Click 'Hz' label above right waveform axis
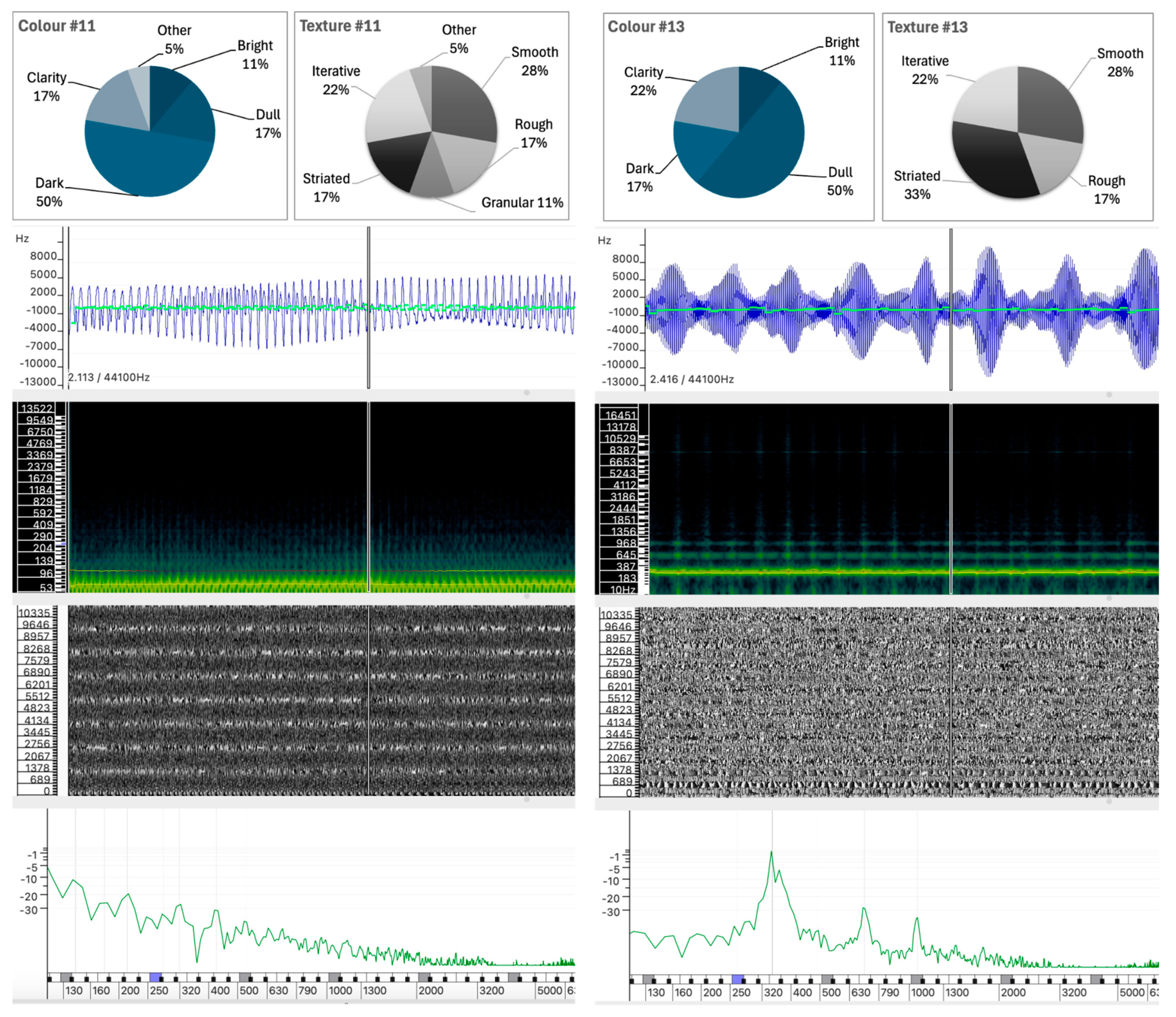Screen dimensions: 1176x1017 (604, 241)
